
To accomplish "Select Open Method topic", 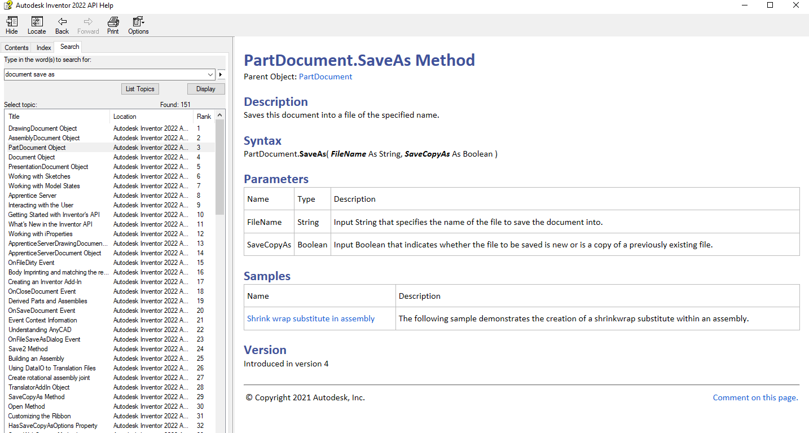I will point(26,406).
